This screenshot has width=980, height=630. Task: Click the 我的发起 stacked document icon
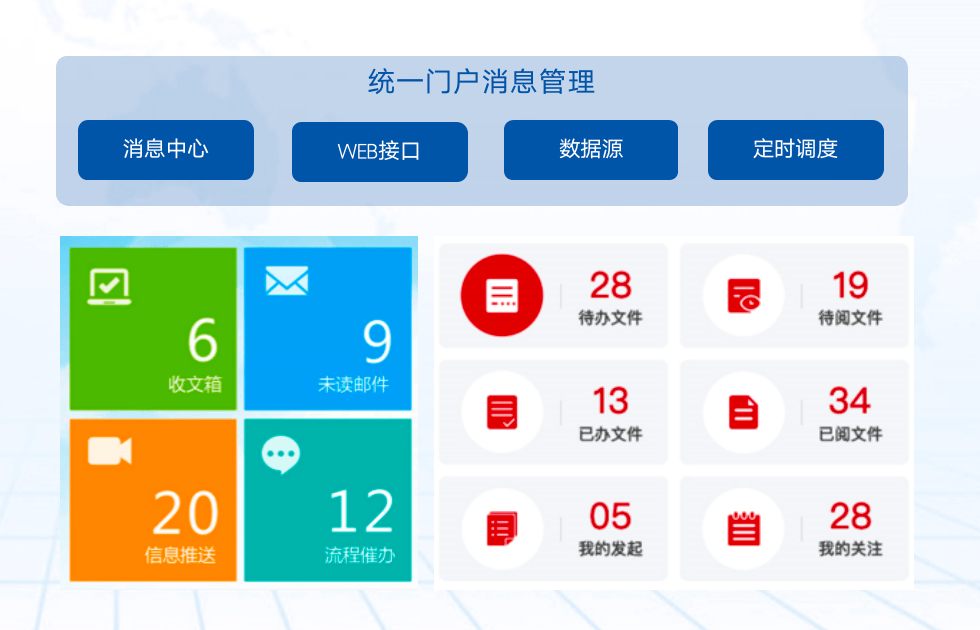click(x=502, y=529)
